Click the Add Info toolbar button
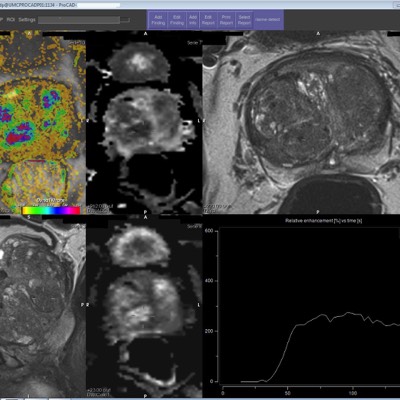This screenshot has width=400, height=400. point(193,20)
